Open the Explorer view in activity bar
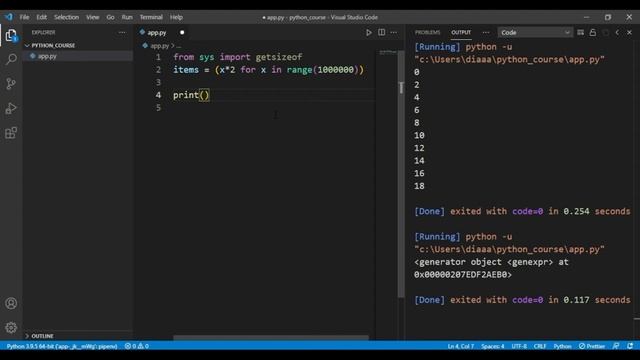 pos(11,35)
